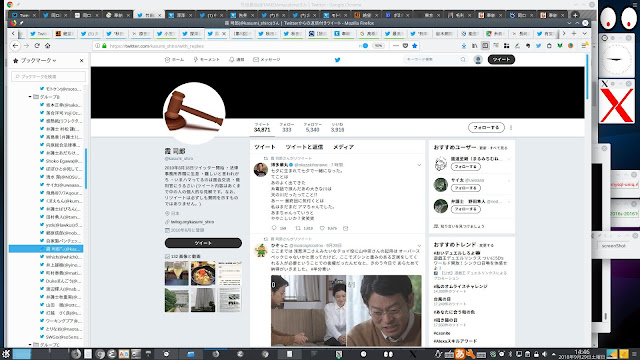Open the profile website link under bio

pyautogui.click(x=192, y=222)
